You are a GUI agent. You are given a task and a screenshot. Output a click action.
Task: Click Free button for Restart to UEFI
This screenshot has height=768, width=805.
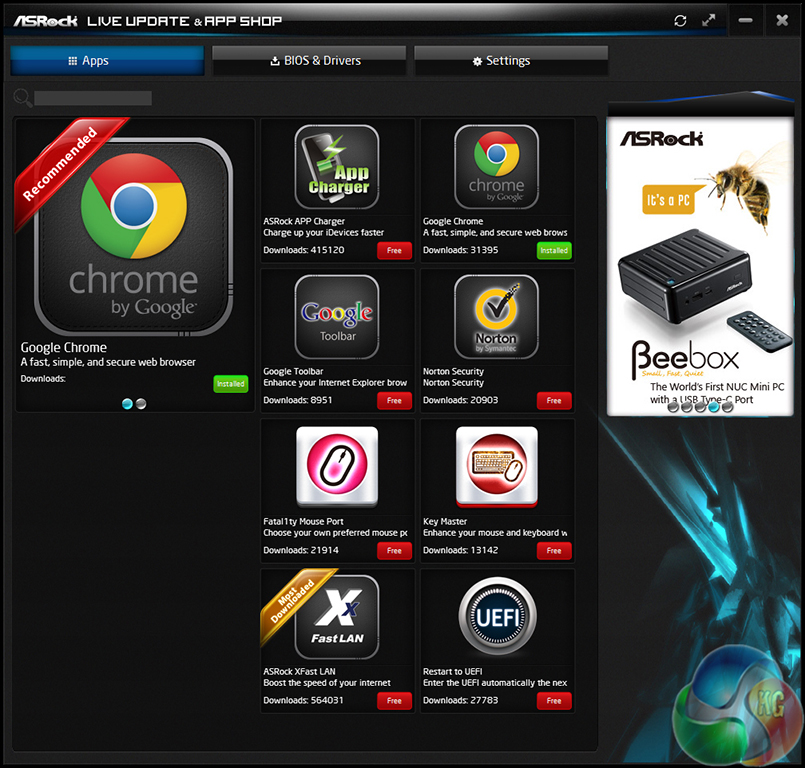(554, 701)
